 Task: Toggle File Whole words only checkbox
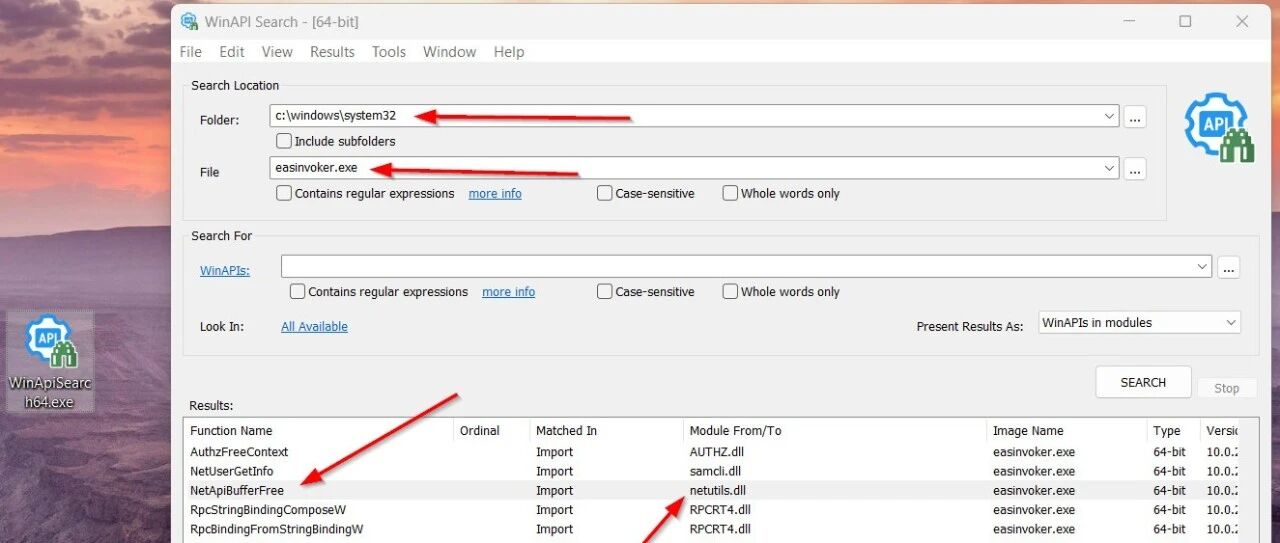click(x=730, y=193)
